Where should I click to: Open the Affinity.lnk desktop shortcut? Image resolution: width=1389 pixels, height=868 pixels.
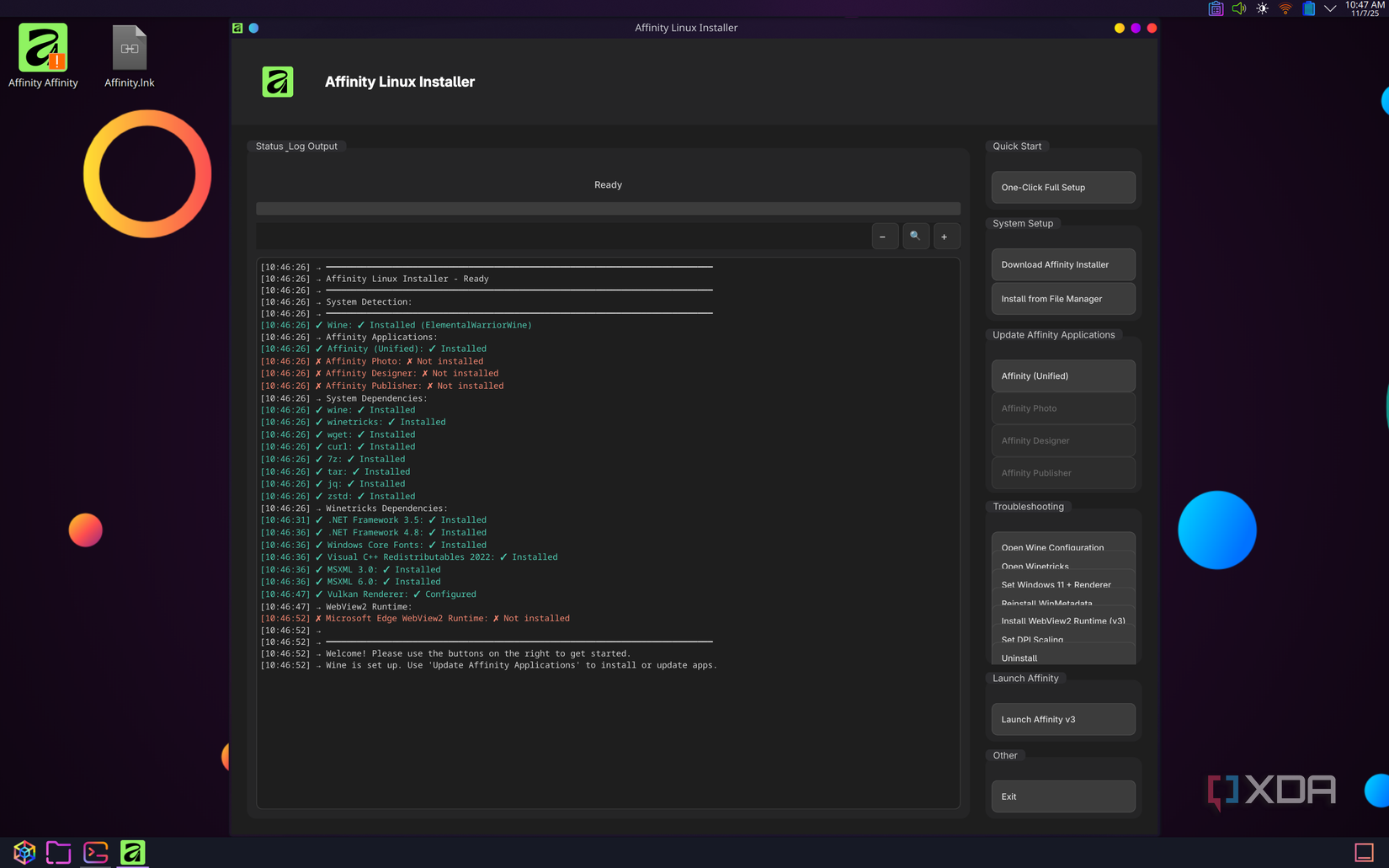(x=129, y=49)
